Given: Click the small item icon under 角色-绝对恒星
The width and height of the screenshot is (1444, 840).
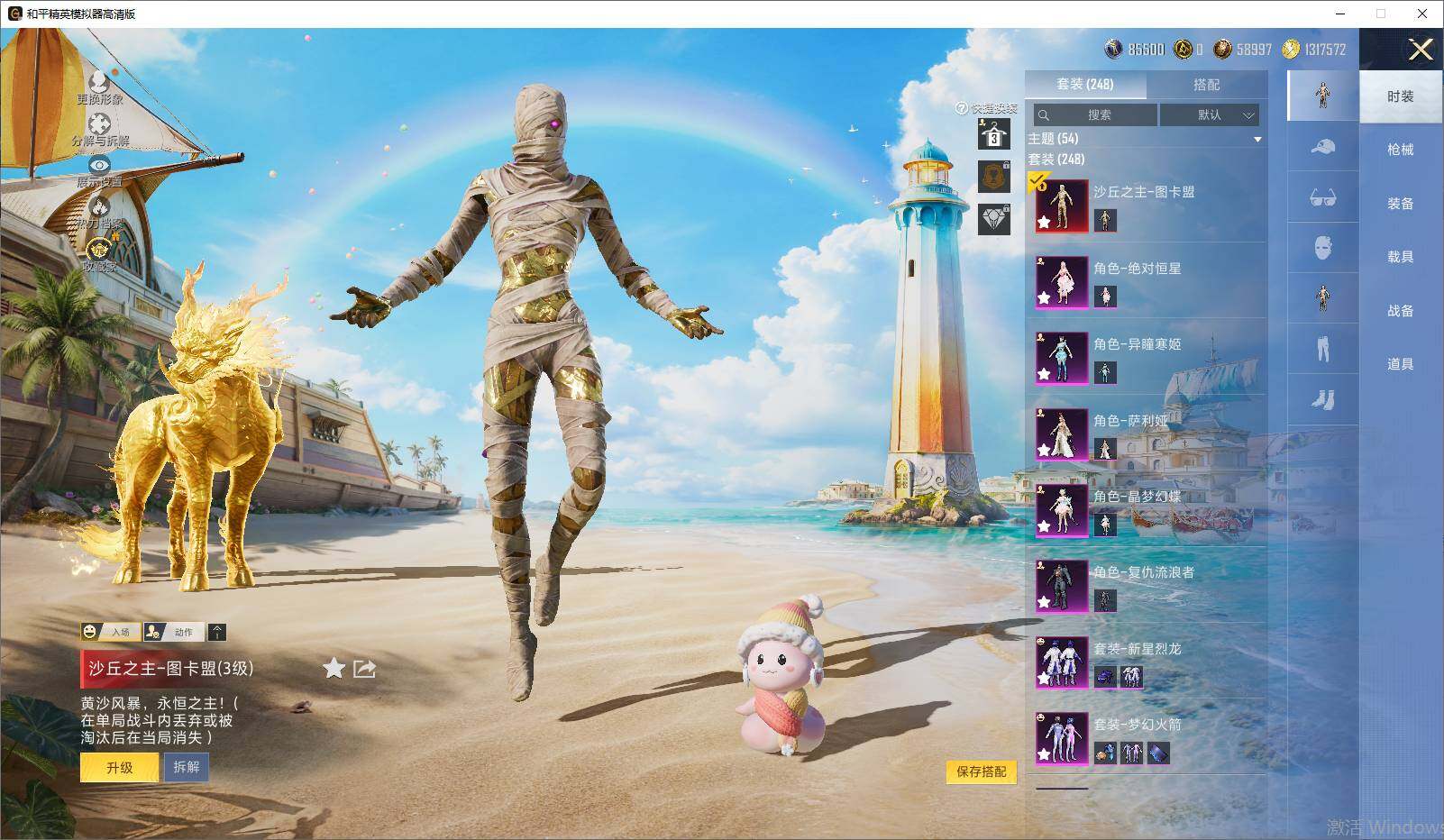Looking at the screenshot, I should (x=1105, y=296).
